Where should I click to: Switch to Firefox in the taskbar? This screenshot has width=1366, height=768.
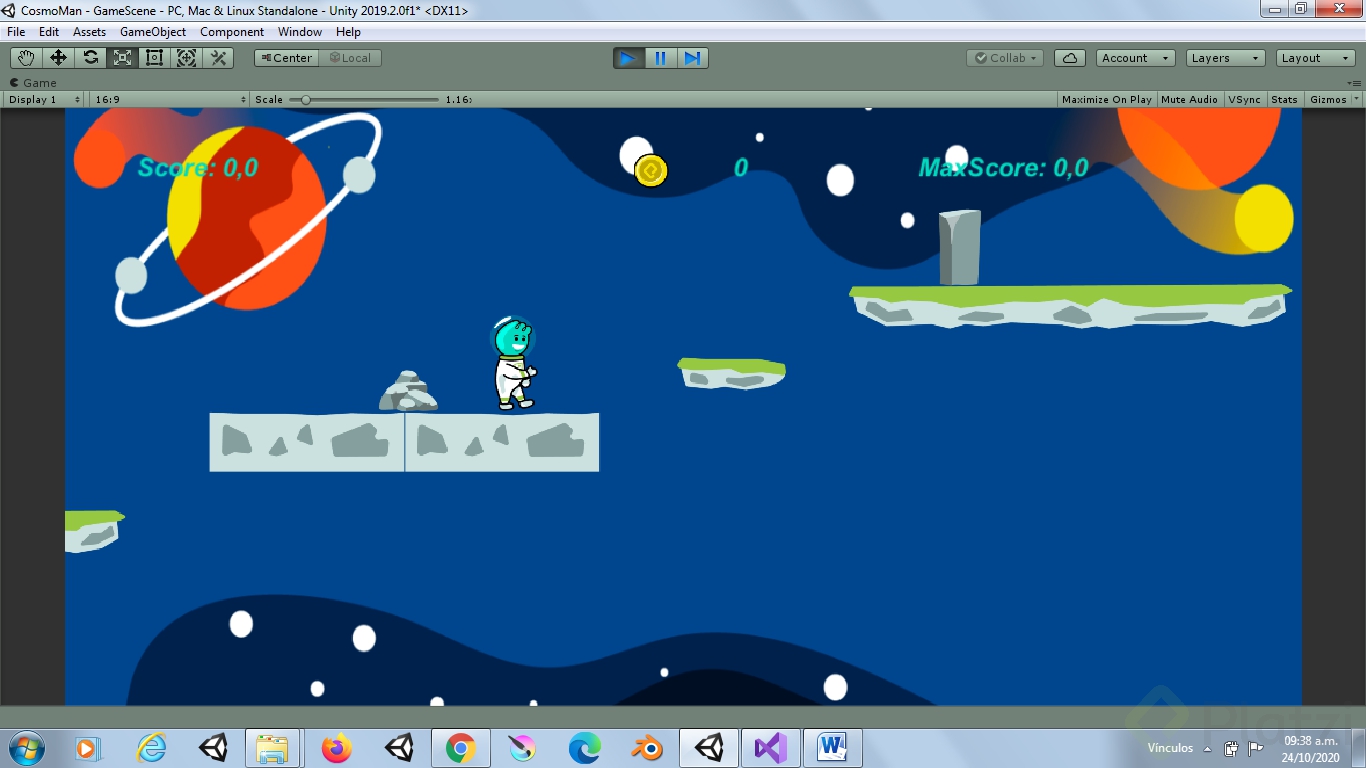pos(337,748)
